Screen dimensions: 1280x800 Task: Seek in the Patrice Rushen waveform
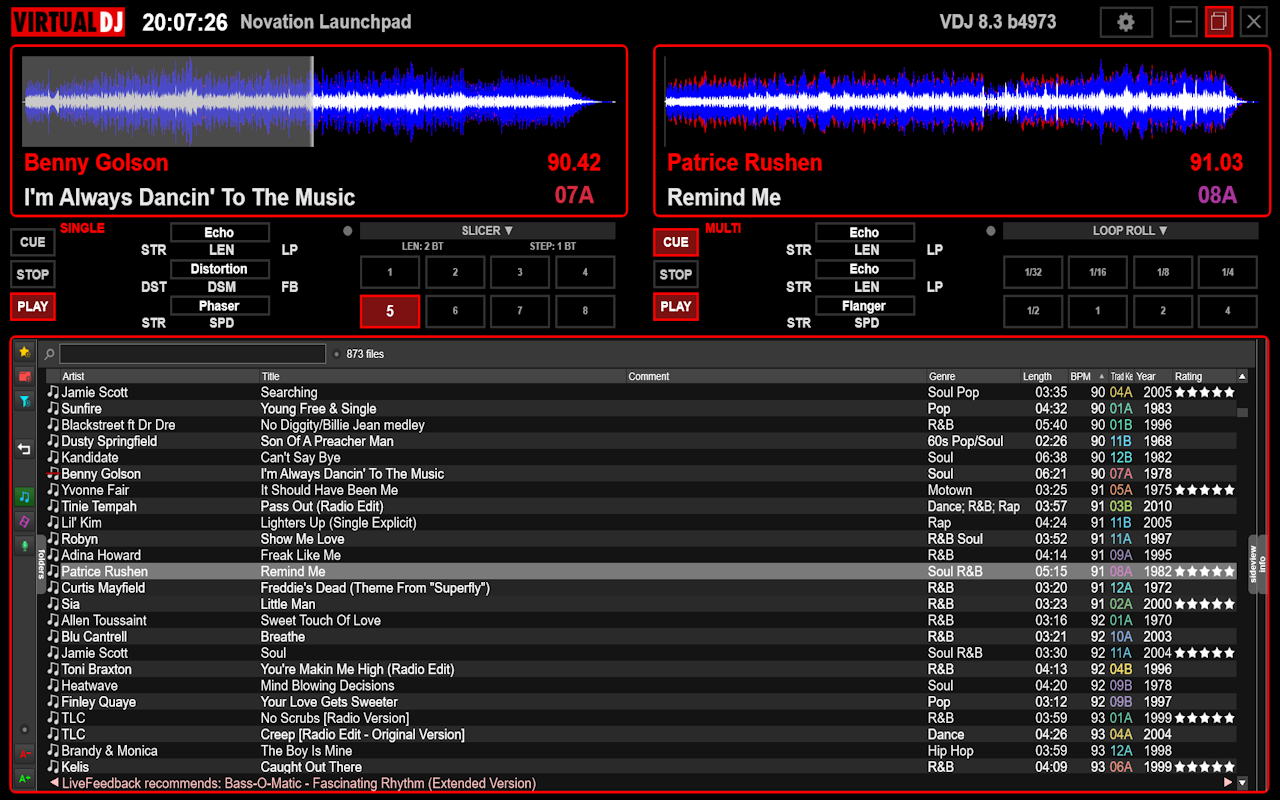tap(961, 101)
